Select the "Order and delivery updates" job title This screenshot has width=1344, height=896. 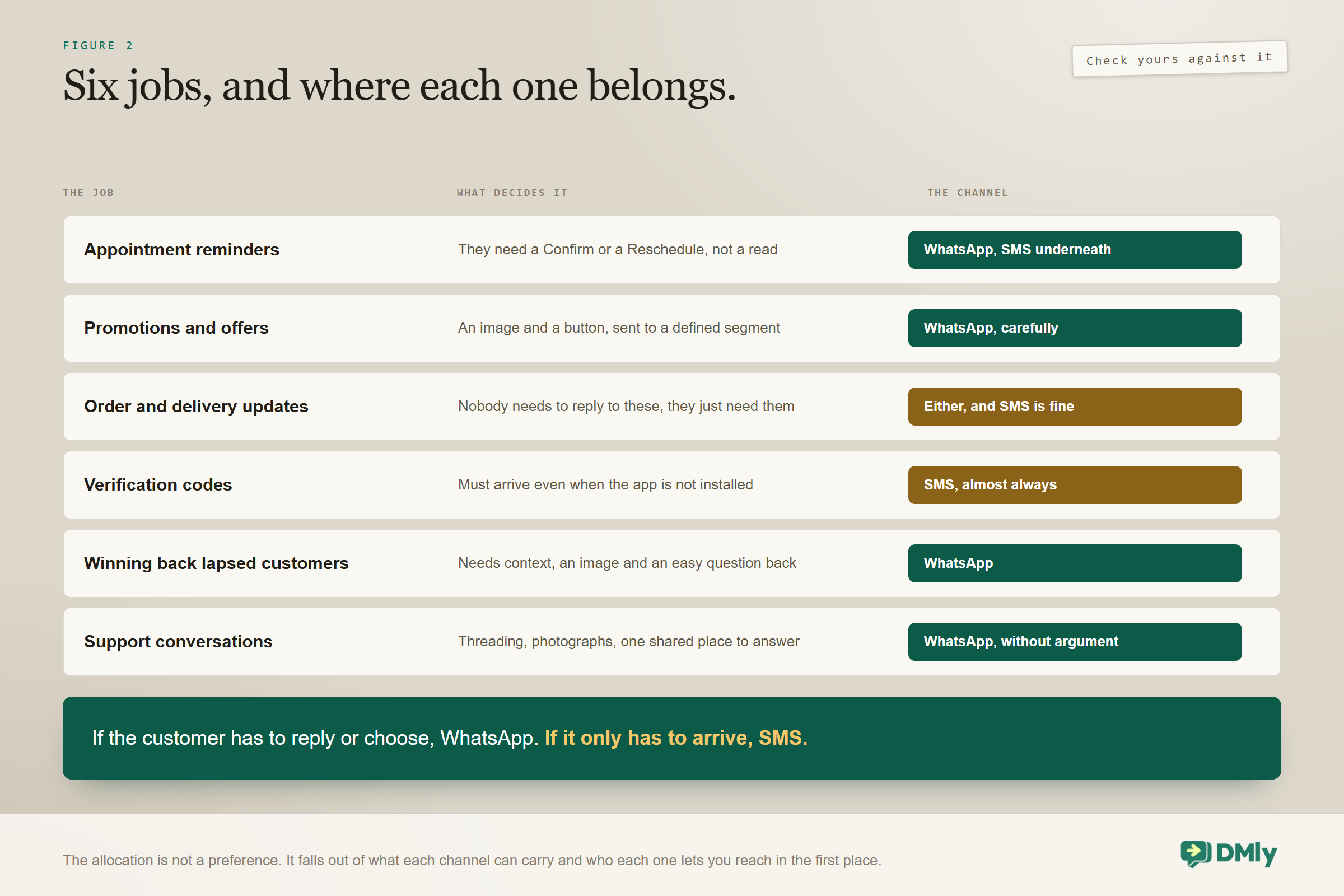point(196,407)
